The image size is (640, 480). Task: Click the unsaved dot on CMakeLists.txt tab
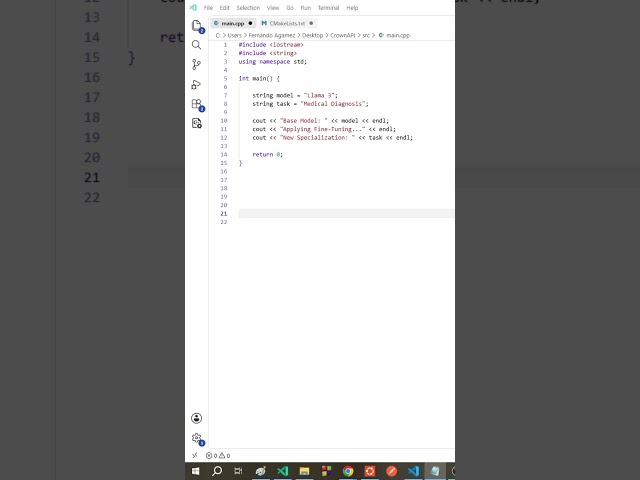click(x=311, y=23)
